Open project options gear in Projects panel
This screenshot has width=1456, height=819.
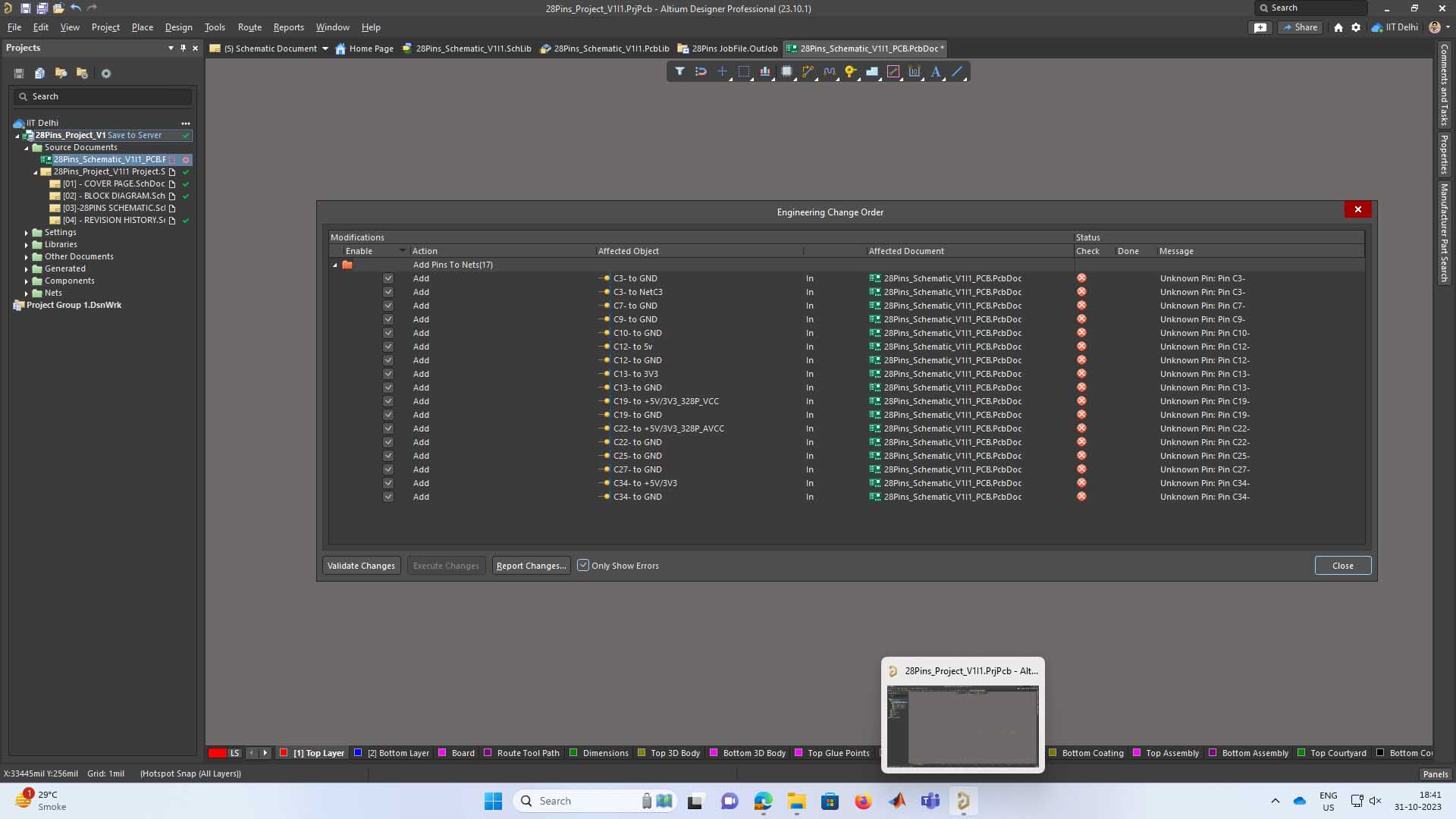pos(106,74)
